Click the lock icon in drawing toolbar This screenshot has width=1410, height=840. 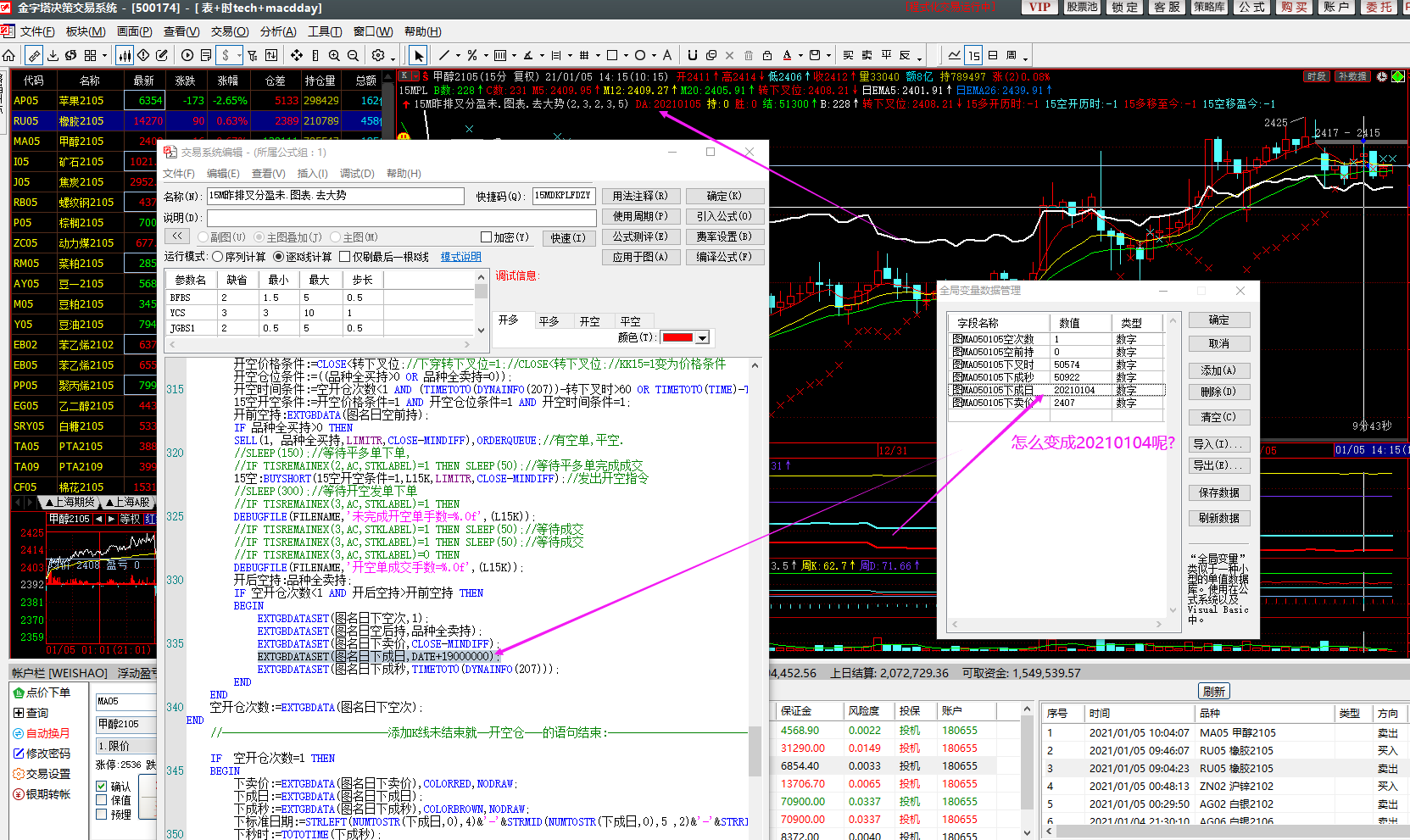click(767, 56)
